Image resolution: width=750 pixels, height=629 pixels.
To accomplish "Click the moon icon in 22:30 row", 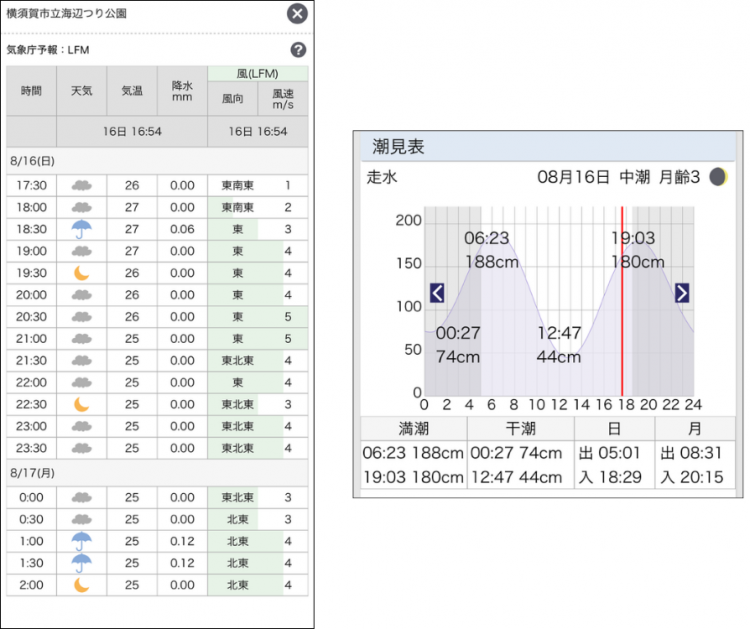I will click(82, 405).
